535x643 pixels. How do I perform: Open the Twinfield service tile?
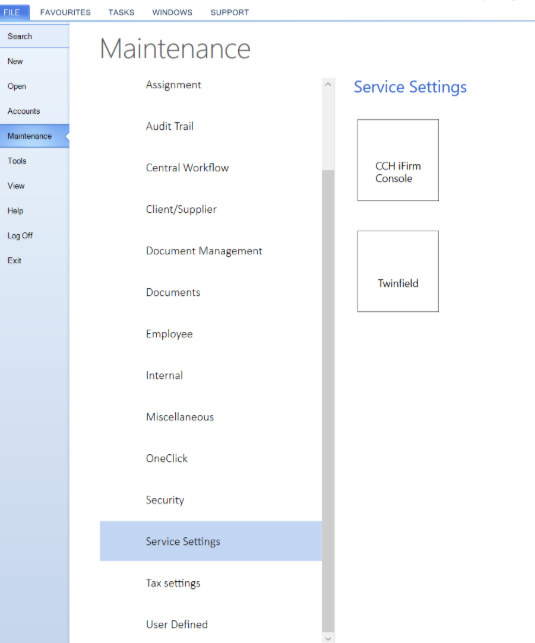[398, 271]
